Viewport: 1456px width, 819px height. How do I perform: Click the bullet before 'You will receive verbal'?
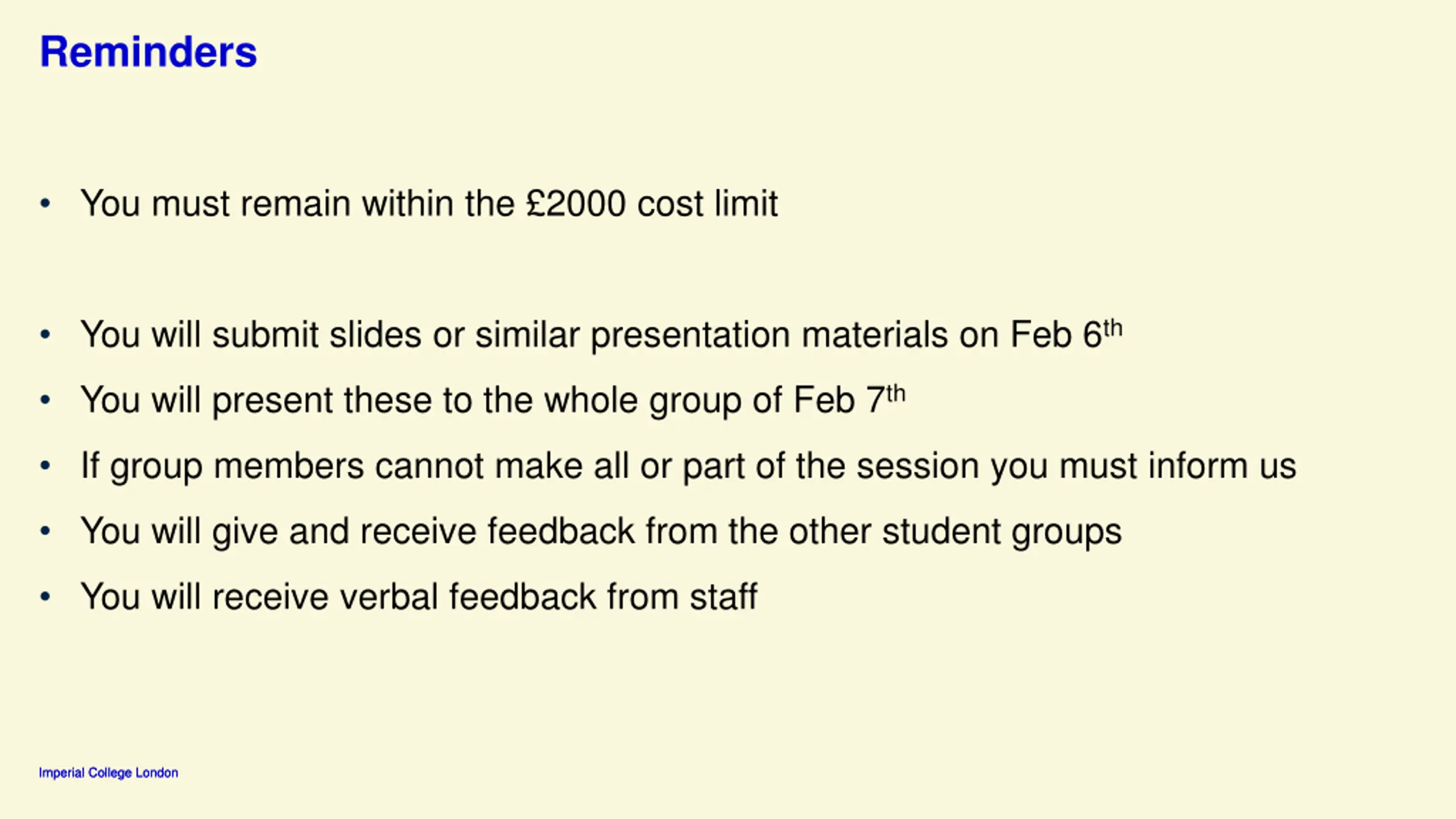45,597
